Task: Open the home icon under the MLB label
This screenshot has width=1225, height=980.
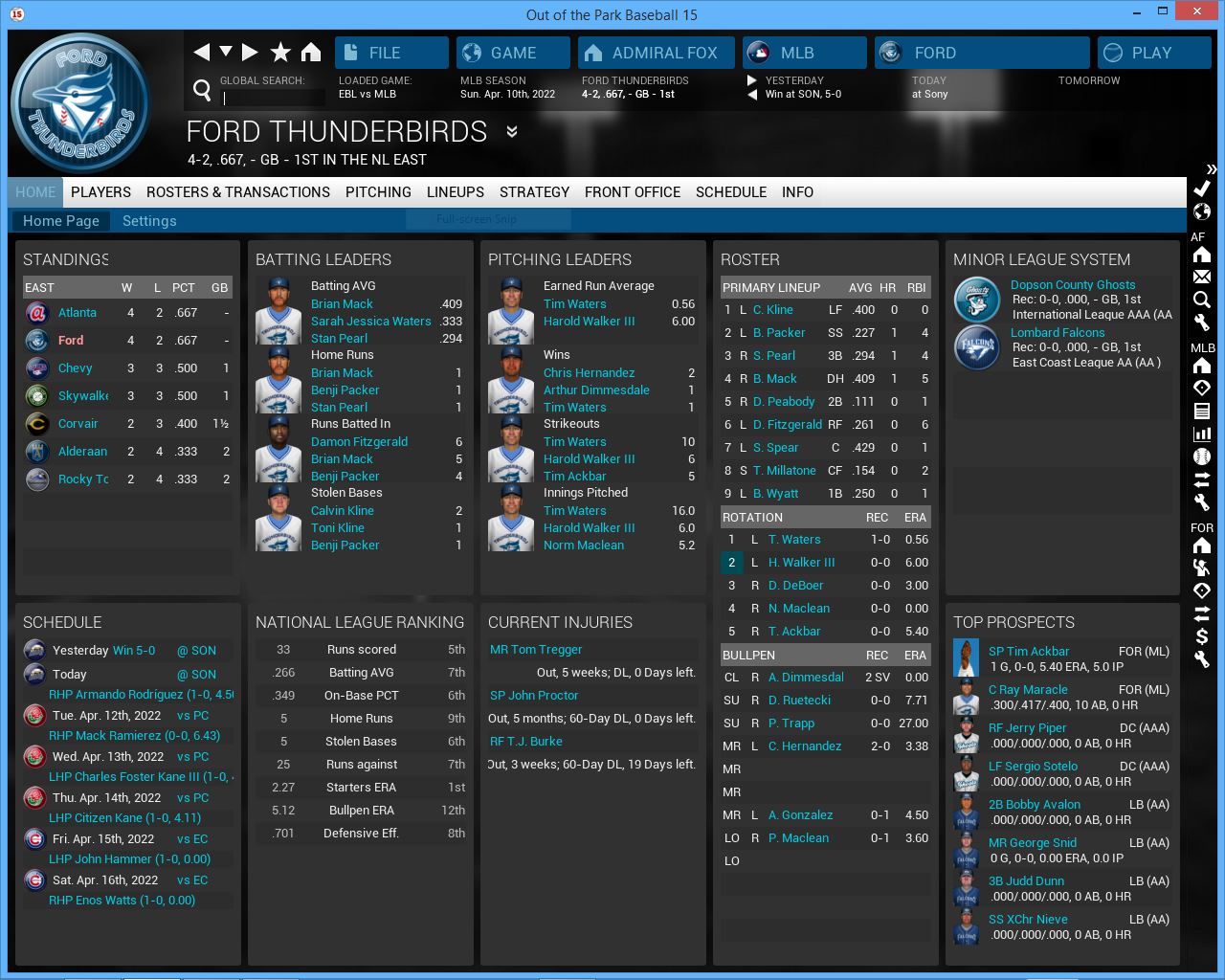Action: click(x=1202, y=366)
